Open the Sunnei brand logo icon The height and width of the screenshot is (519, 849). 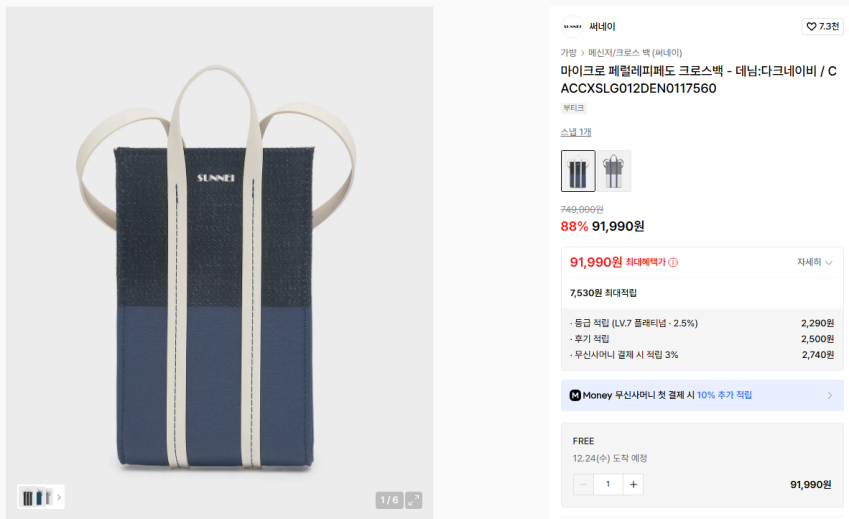572,27
